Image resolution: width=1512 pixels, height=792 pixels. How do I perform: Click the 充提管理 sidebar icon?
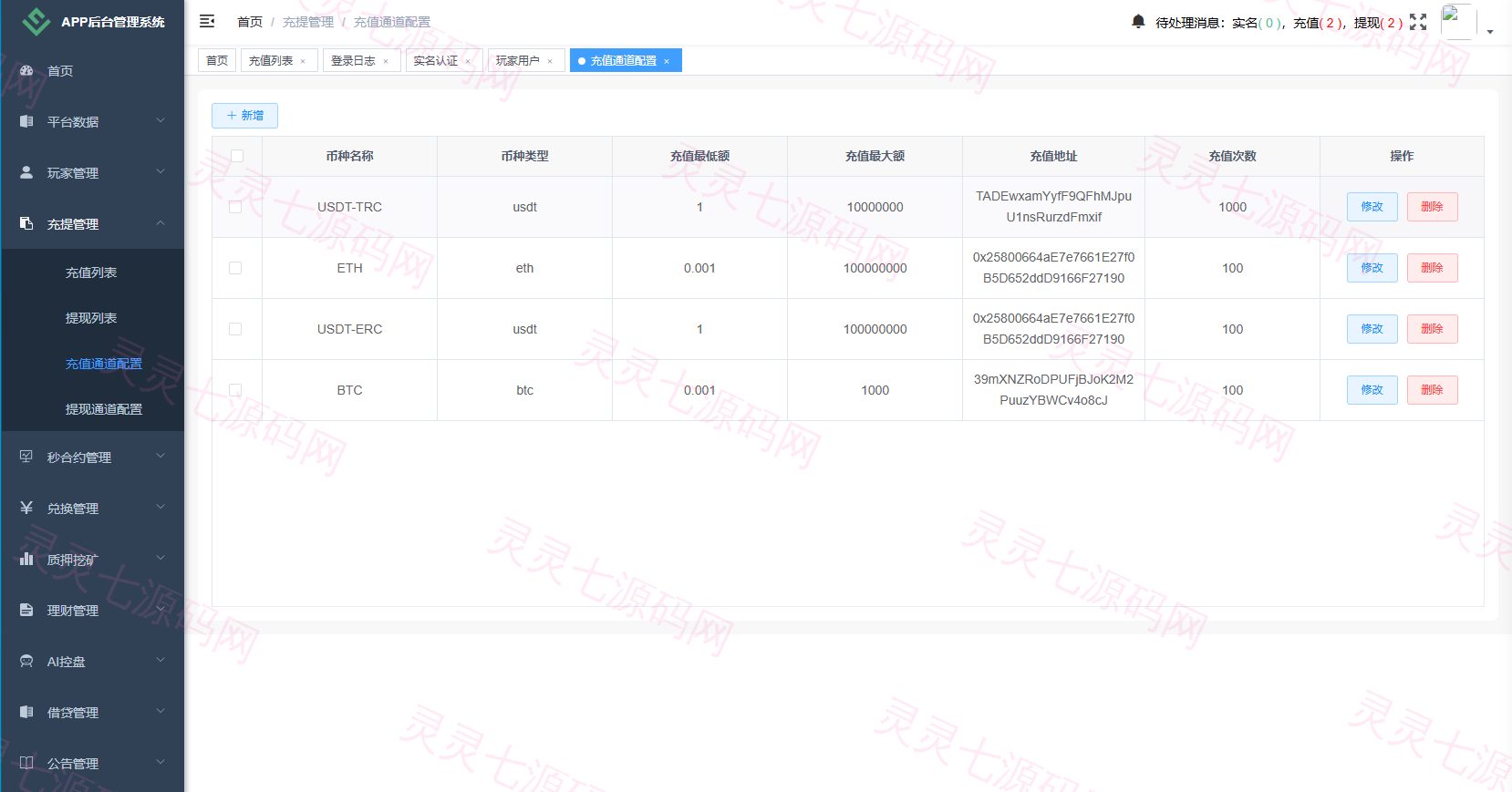[x=26, y=223]
